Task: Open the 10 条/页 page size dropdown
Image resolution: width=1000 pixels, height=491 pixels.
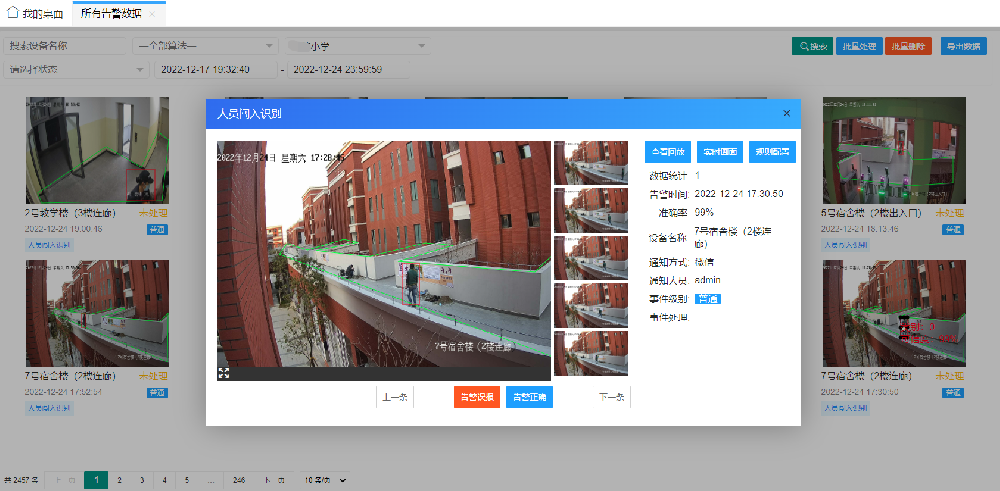Action: point(325,480)
